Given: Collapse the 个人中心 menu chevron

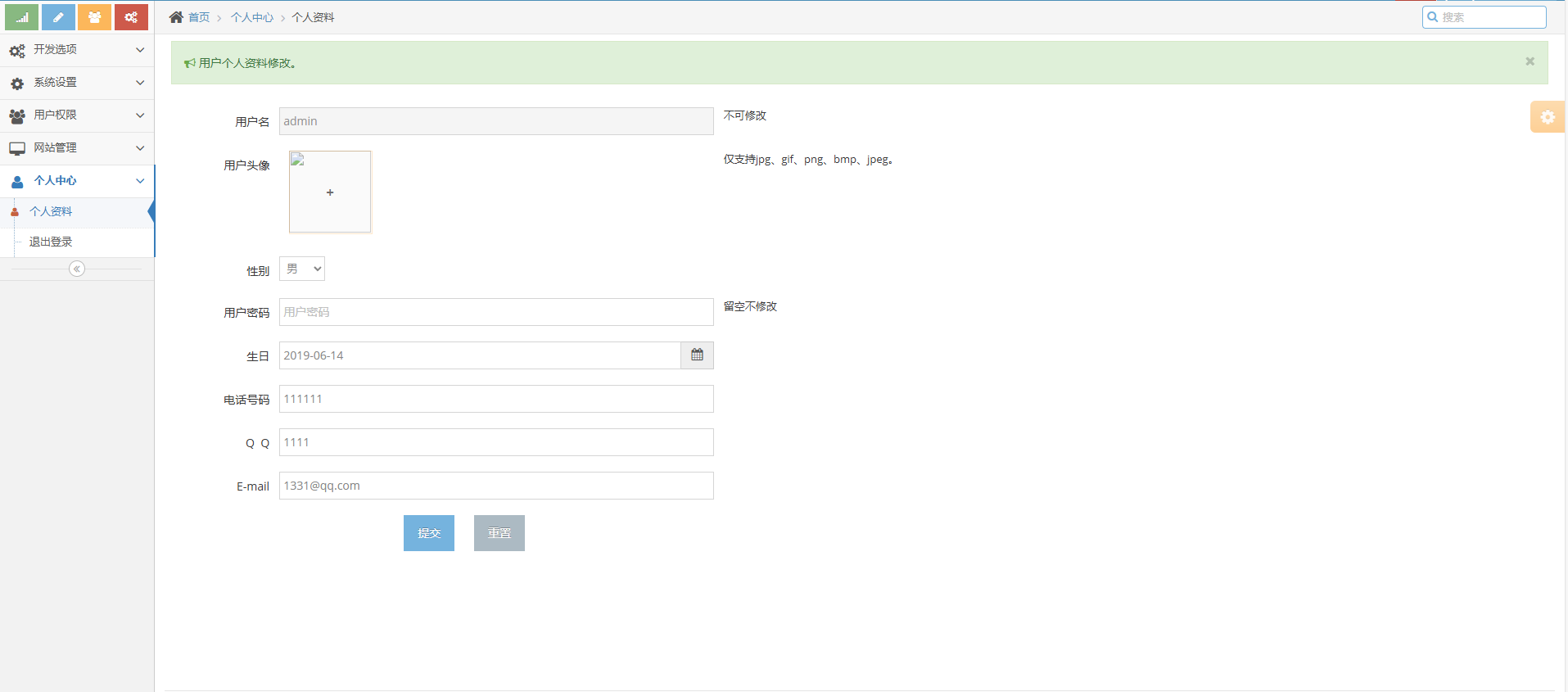Looking at the screenshot, I should [x=140, y=181].
